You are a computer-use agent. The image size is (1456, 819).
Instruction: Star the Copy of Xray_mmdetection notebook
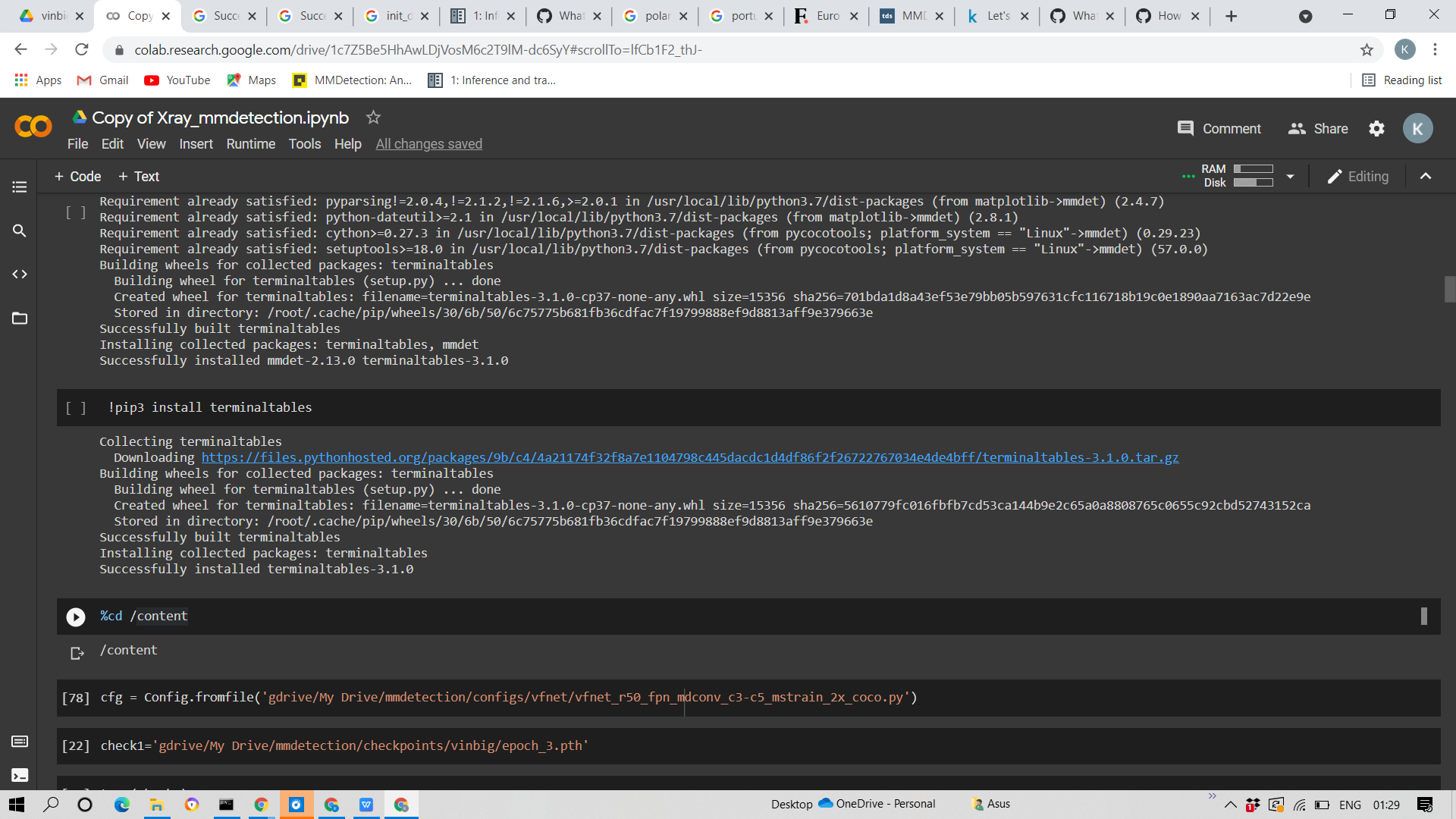click(x=372, y=118)
